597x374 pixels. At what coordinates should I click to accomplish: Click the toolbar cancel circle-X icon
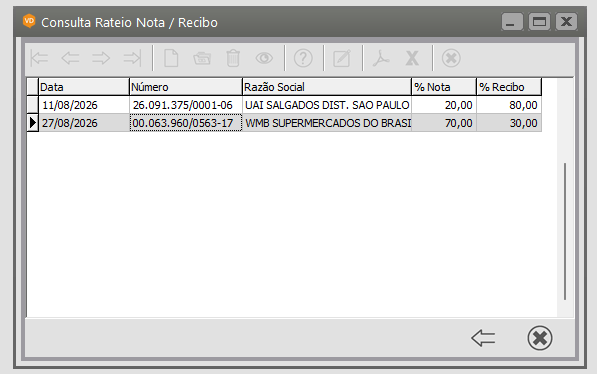pyautogui.click(x=451, y=58)
